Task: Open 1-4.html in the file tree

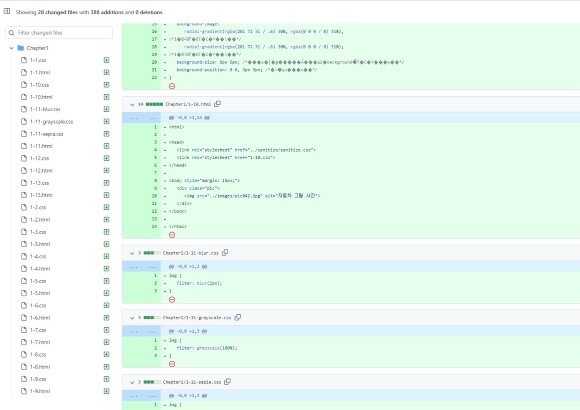Action: 40,269
